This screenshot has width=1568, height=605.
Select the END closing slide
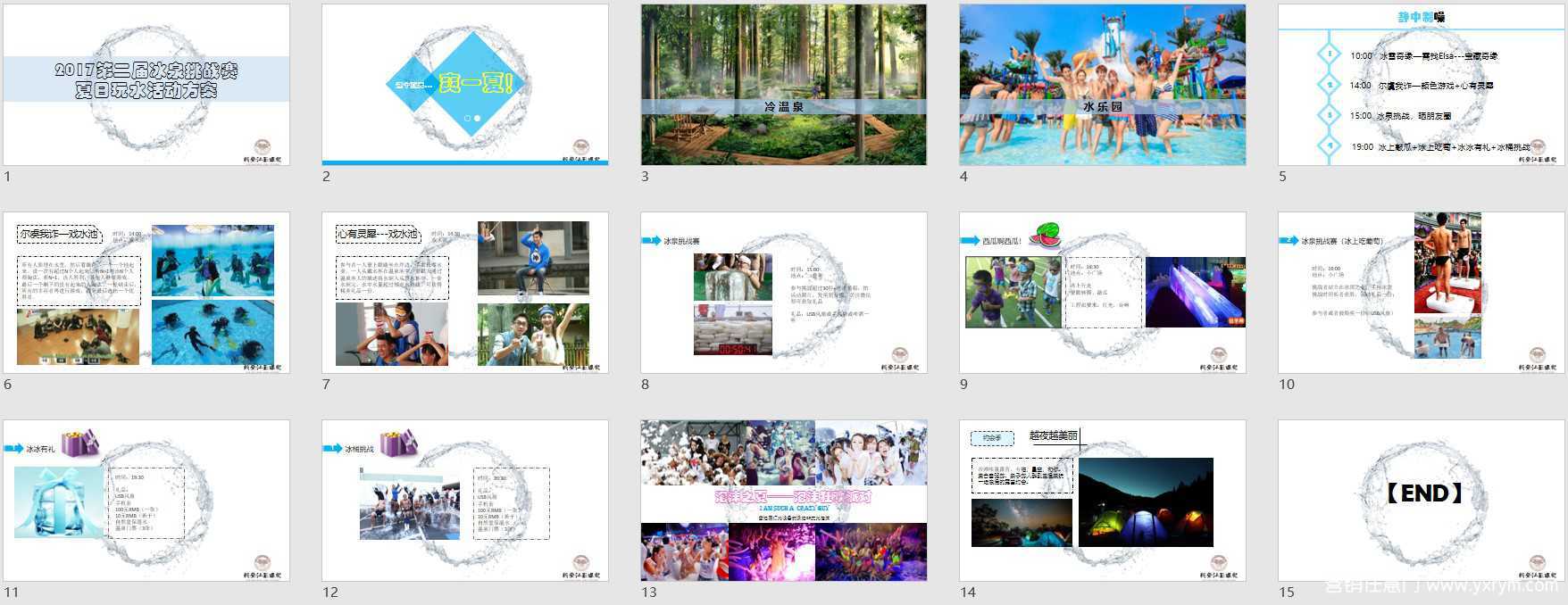pos(1422,501)
